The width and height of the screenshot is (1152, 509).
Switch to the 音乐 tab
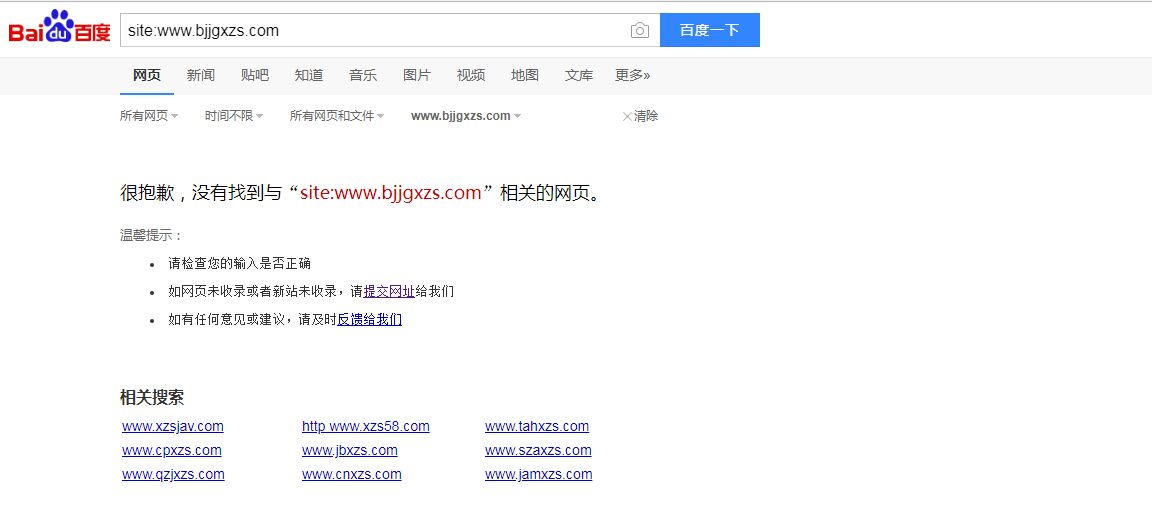(363, 75)
